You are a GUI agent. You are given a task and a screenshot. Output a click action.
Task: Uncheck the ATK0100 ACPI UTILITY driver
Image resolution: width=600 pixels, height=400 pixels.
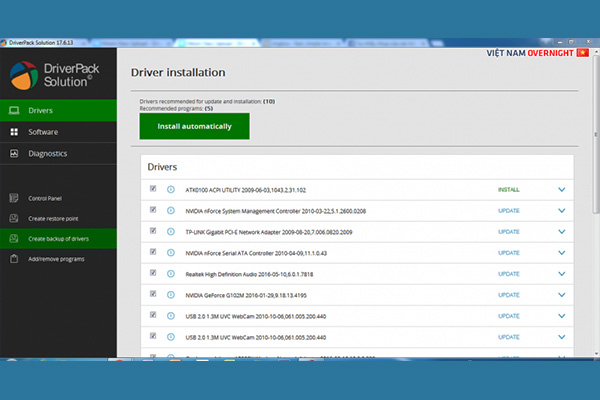coord(153,188)
